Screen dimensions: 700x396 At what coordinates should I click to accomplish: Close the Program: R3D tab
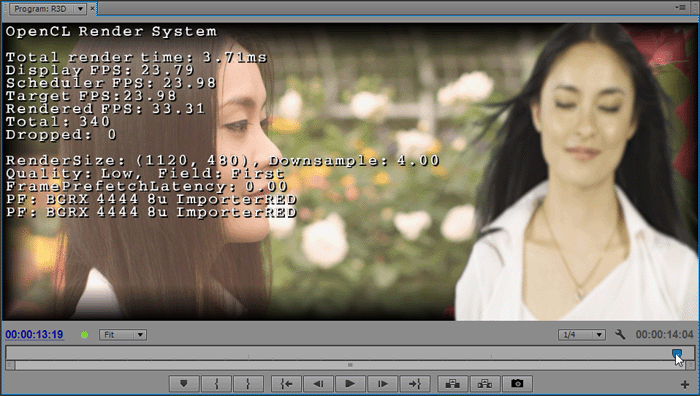[92, 8]
